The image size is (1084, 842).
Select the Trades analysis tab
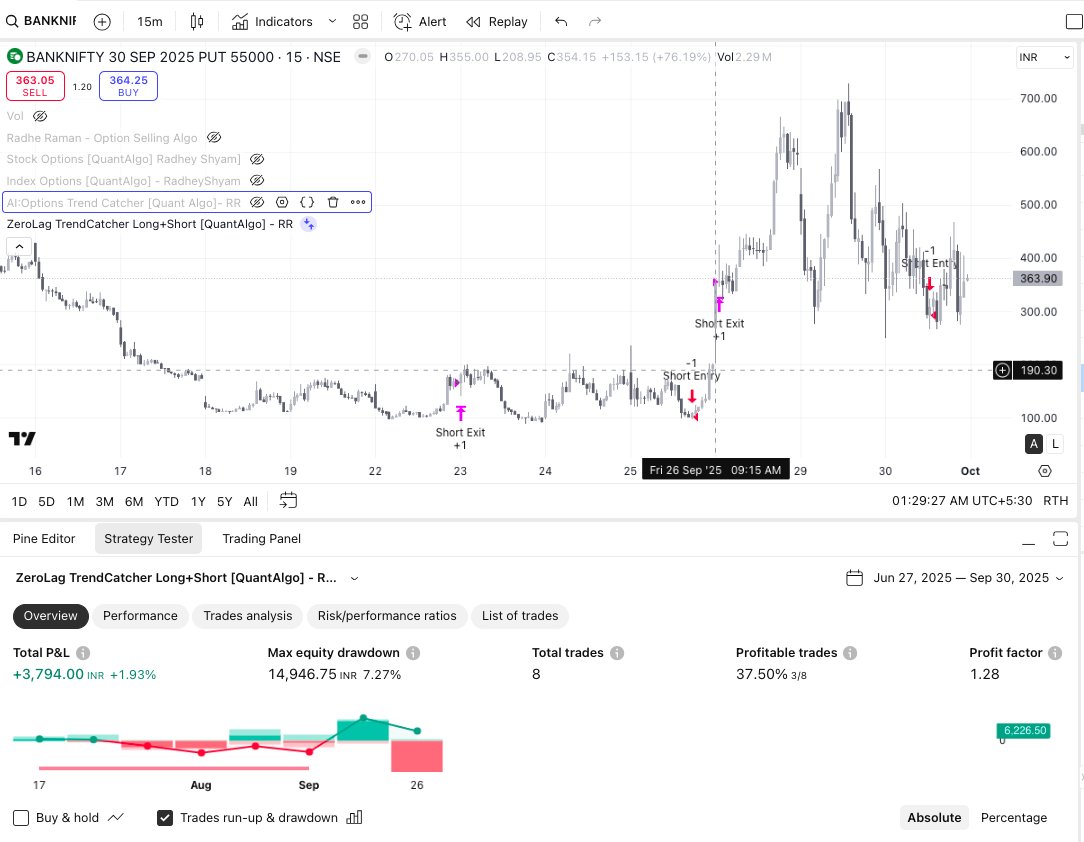pos(247,616)
